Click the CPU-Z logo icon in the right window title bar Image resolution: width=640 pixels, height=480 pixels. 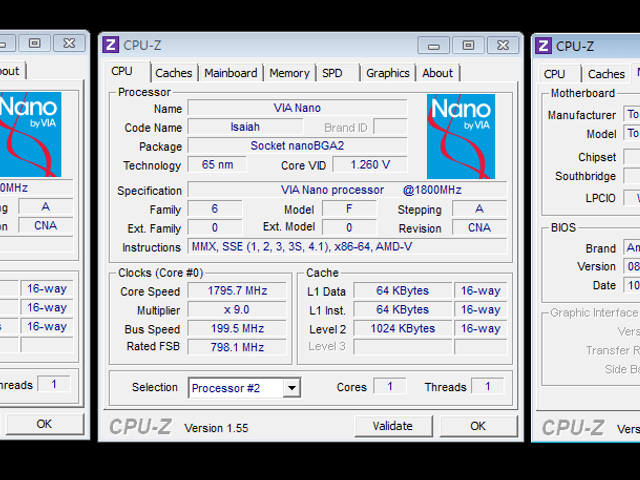tap(543, 46)
